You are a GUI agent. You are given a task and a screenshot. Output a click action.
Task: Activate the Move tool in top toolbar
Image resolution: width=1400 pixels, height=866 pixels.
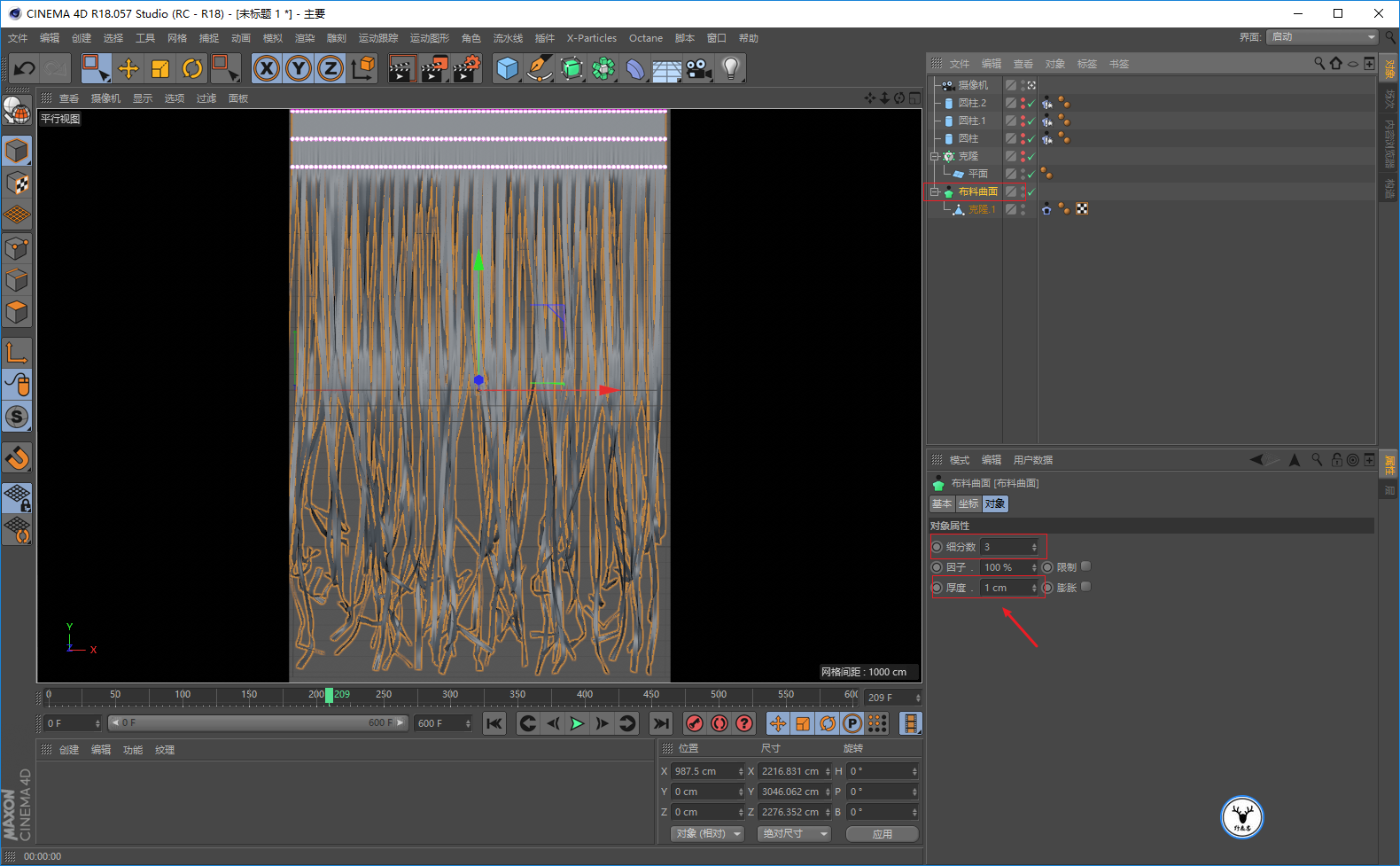tap(128, 68)
